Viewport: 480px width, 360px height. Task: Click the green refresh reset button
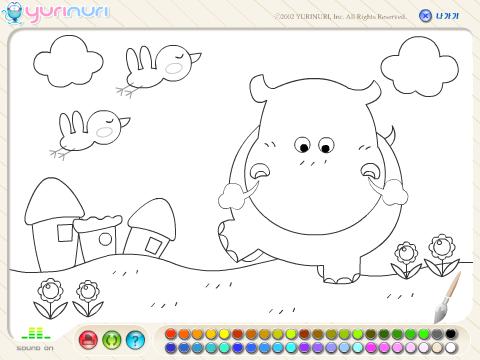[112, 340]
